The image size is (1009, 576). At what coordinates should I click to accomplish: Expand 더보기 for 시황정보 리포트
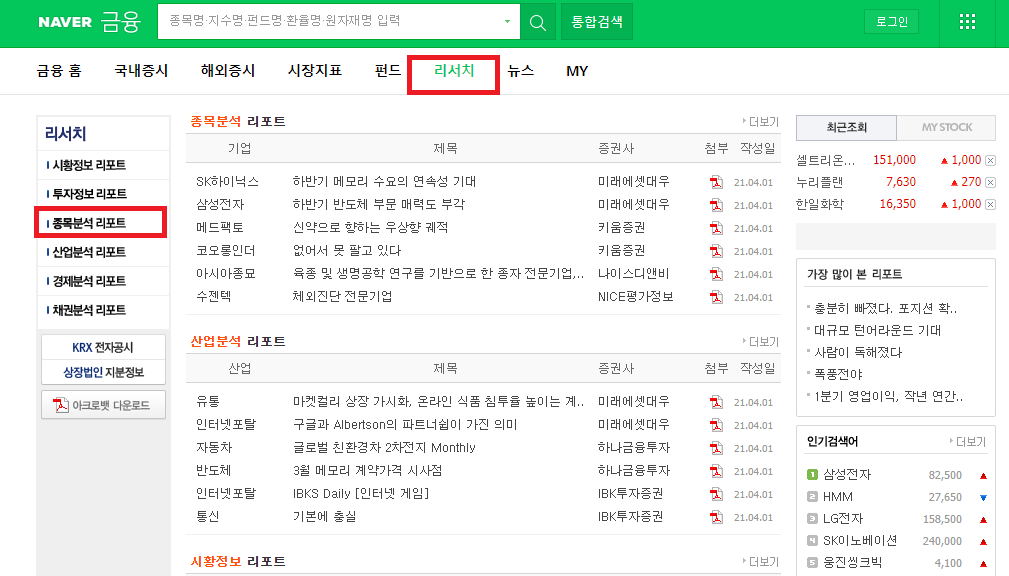coord(761,562)
